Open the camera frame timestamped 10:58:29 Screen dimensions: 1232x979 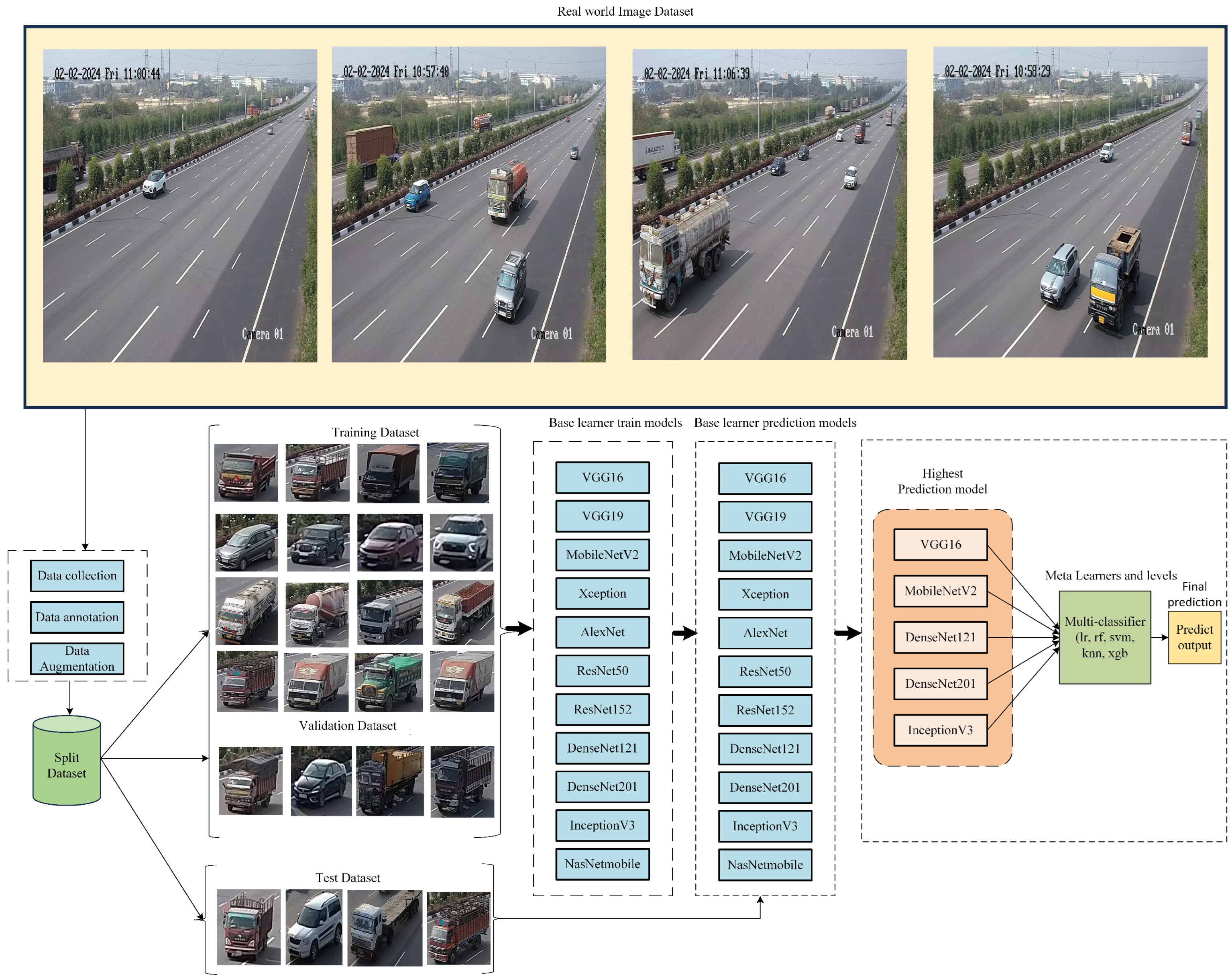tap(1070, 202)
